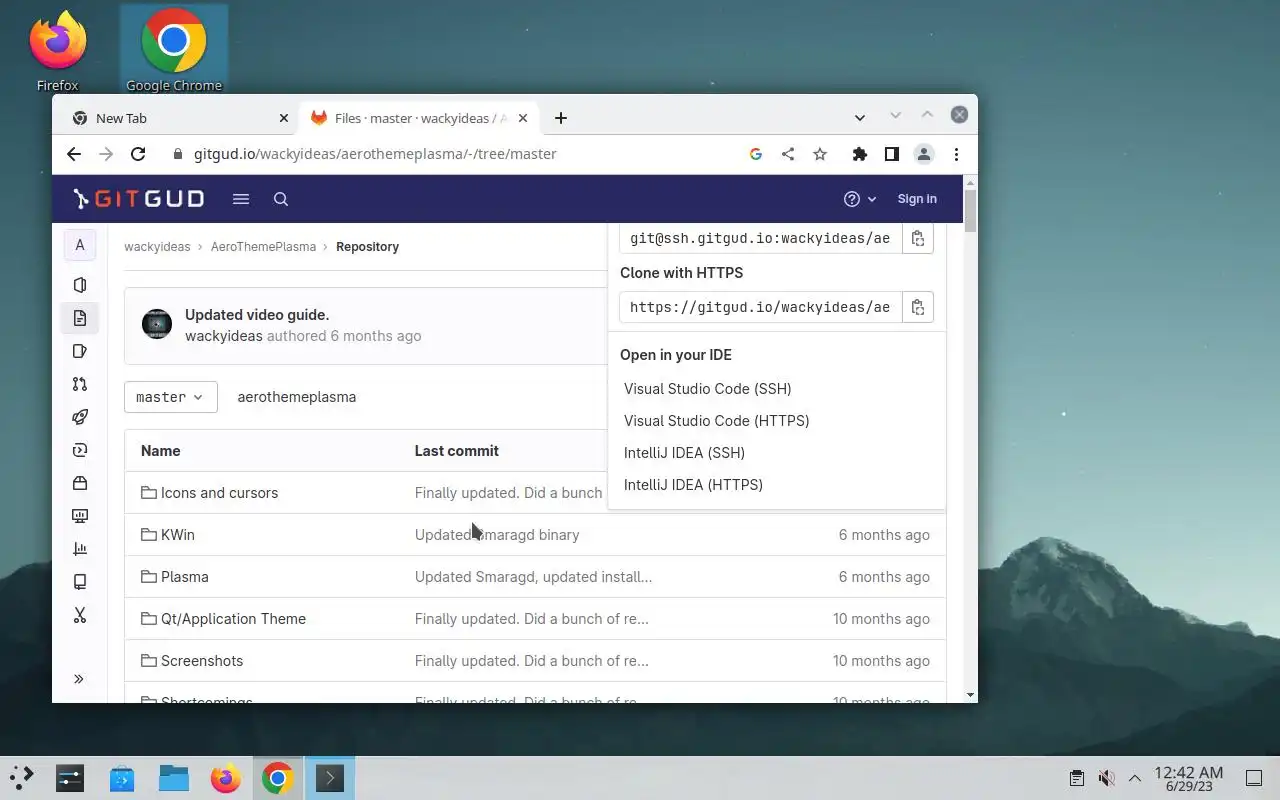Click the HTTPS clone URL field
1280x800 pixels.
(x=761, y=307)
